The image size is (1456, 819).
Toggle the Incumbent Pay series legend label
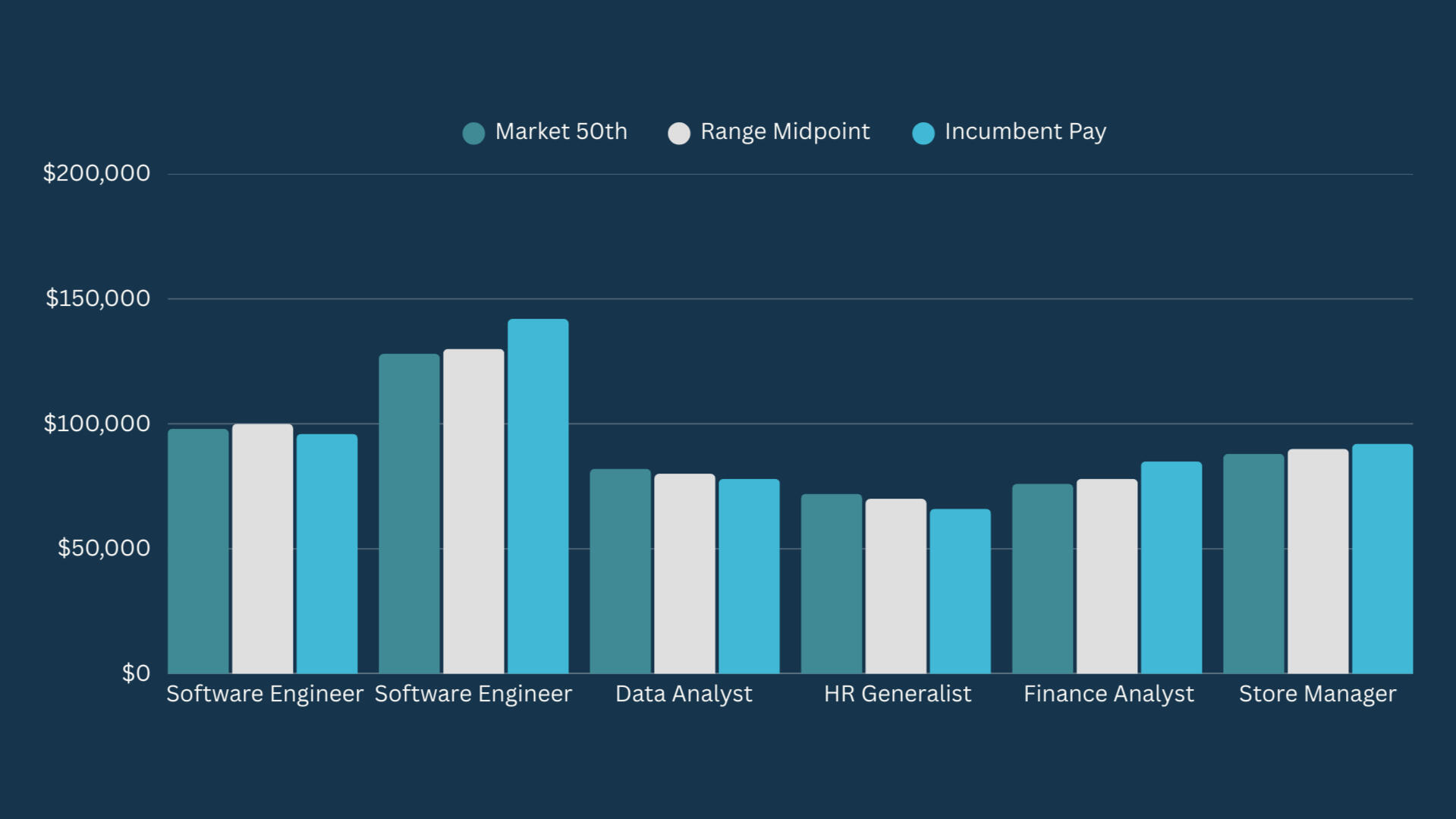[x=1025, y=132]
